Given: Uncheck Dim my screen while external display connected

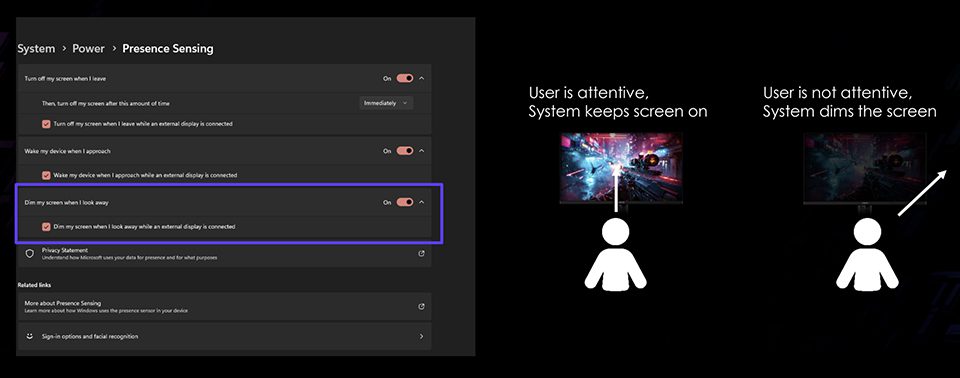Looking at the screenshot, I should (46, 227).
